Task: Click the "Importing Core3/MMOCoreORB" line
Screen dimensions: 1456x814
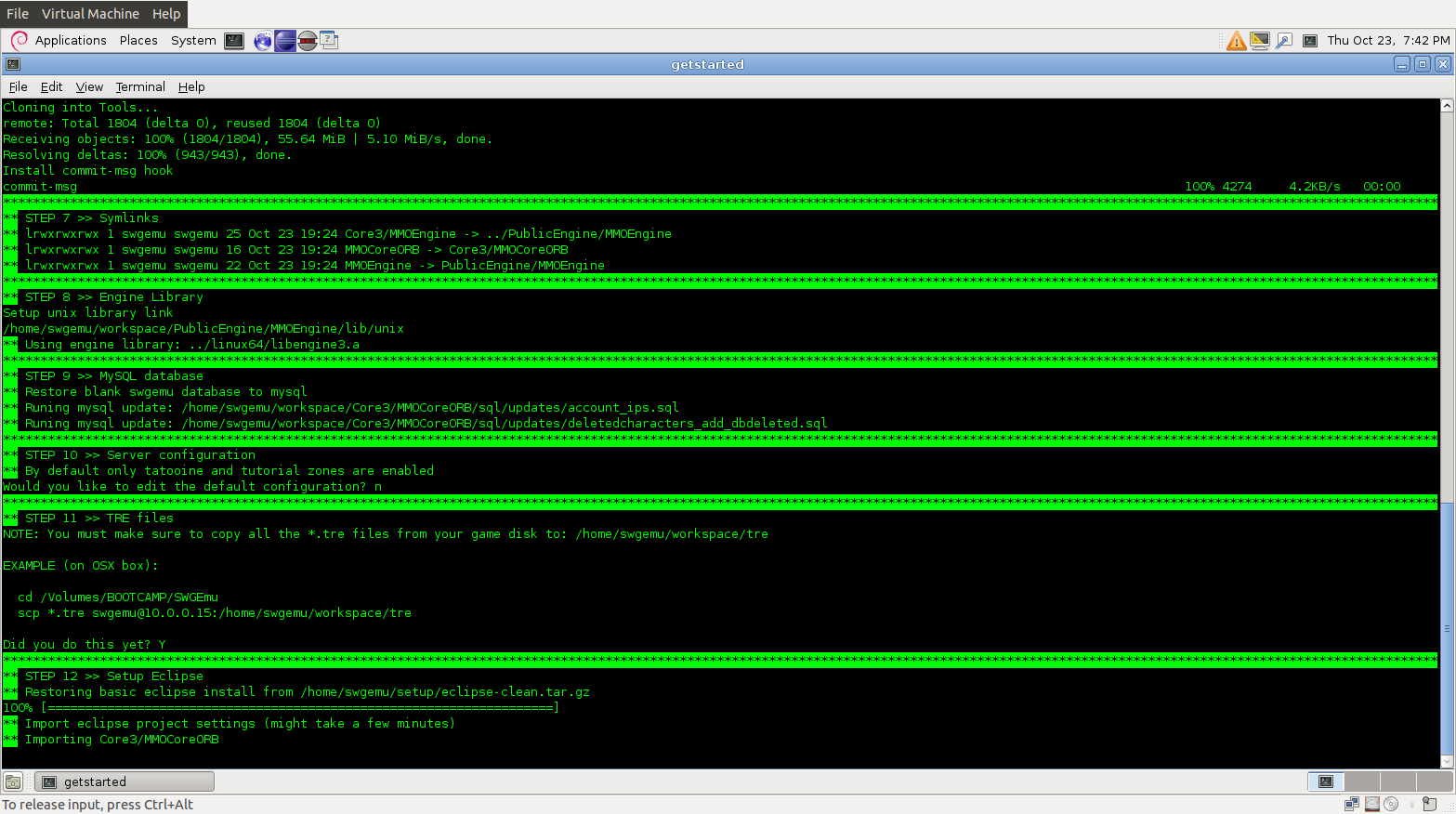Action: [x=122, y=740]
